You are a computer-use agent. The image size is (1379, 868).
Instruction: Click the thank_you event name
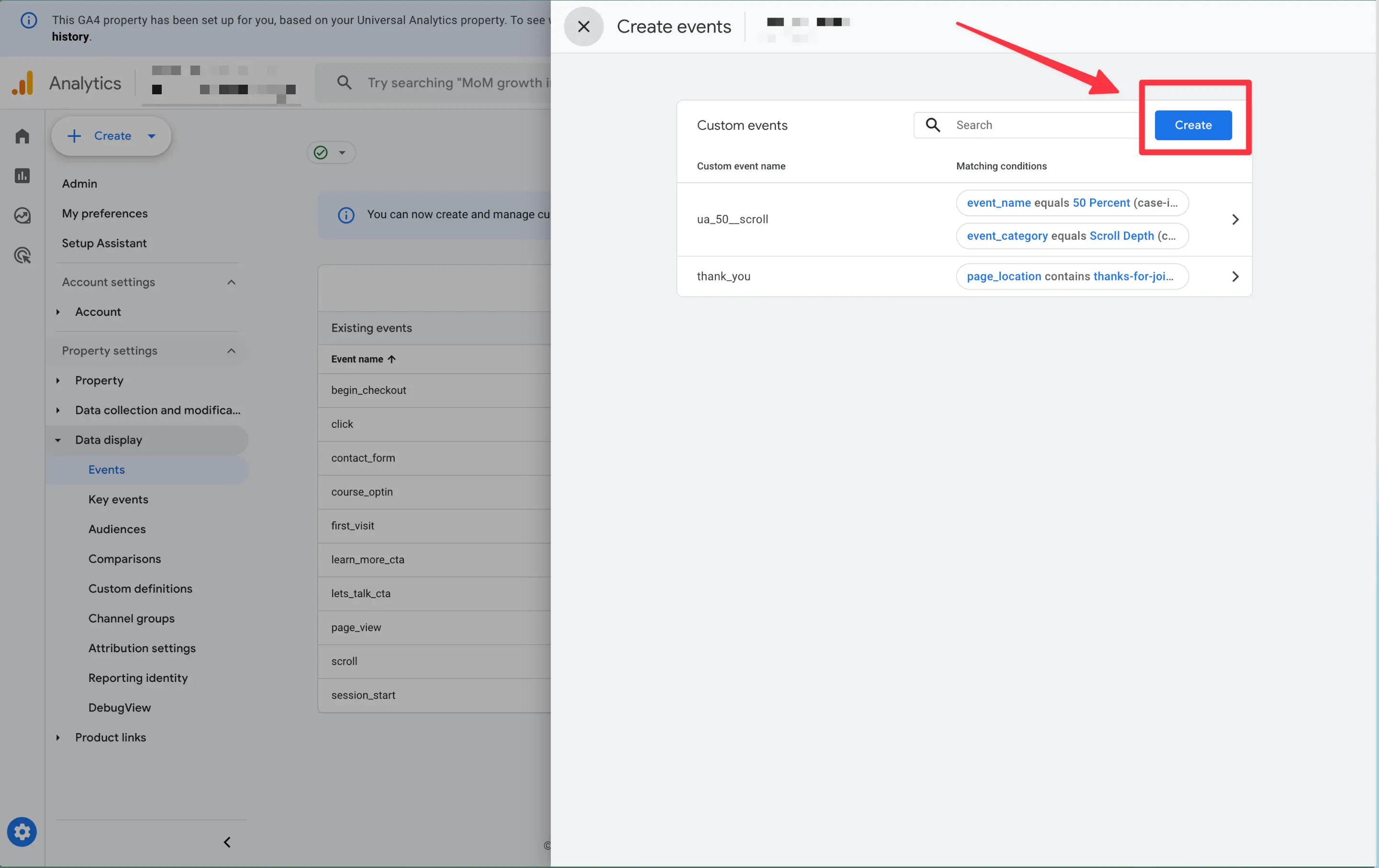tap(723, 277)
